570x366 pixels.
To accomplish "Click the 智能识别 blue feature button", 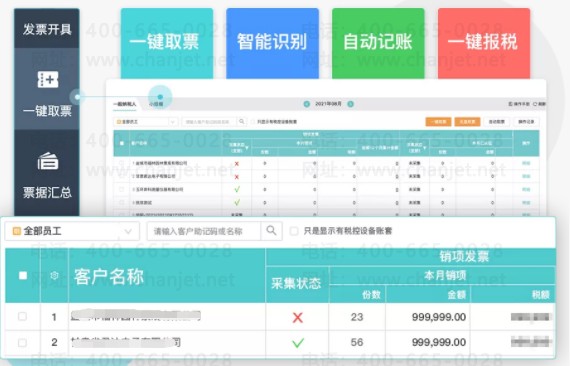I will [272, 43].
